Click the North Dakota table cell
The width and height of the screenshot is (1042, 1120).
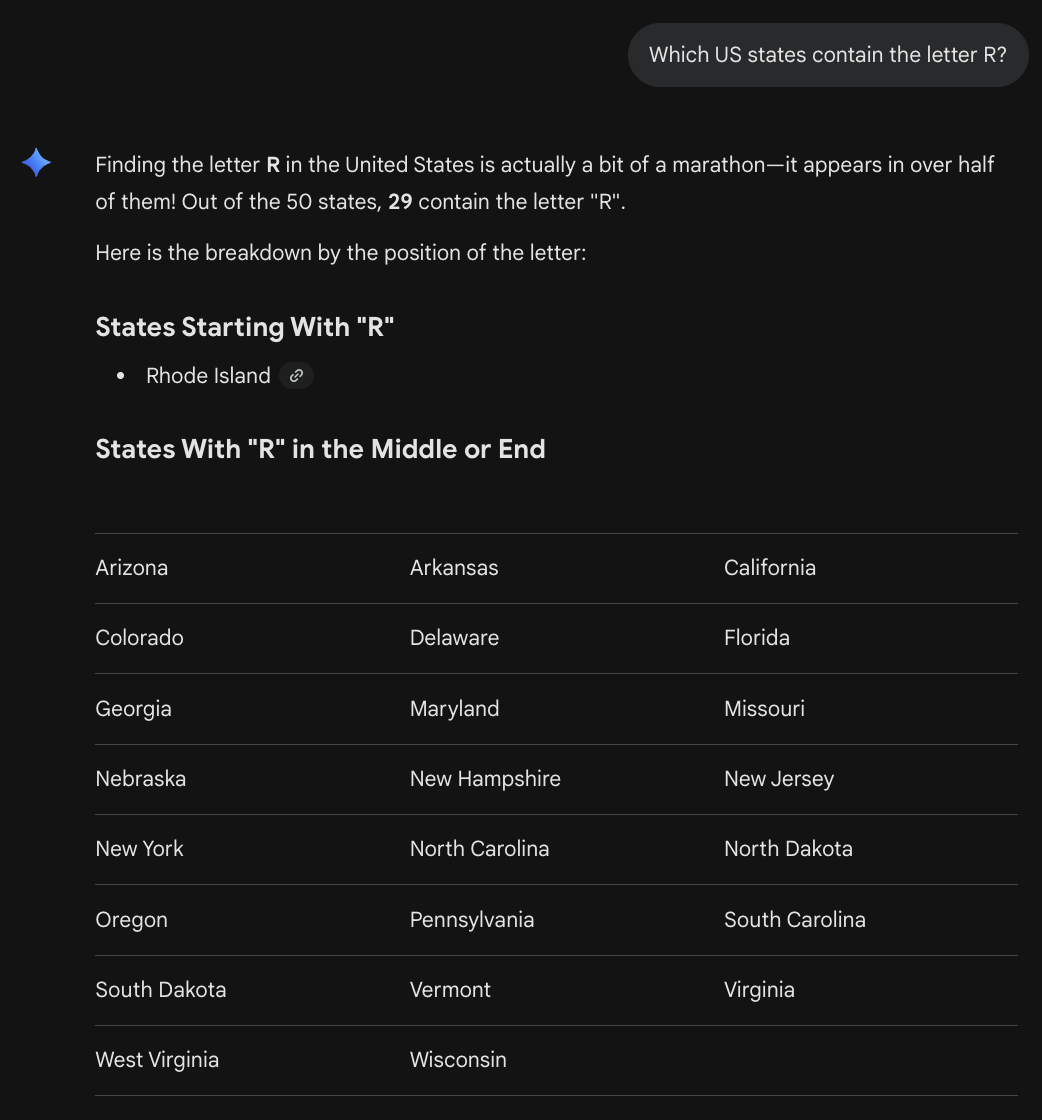(x=788, y=849)
